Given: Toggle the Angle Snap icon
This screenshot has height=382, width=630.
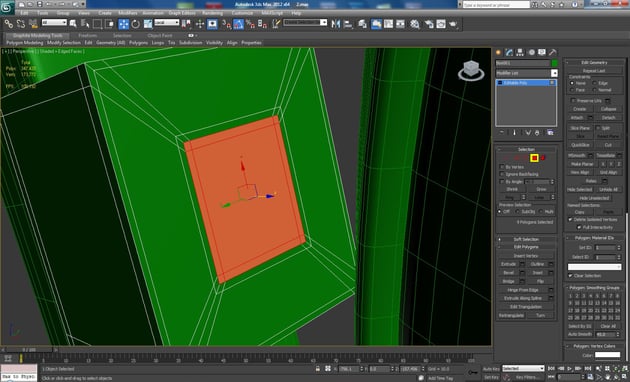Looking at the screenshot, I should (x=238, y=24).
